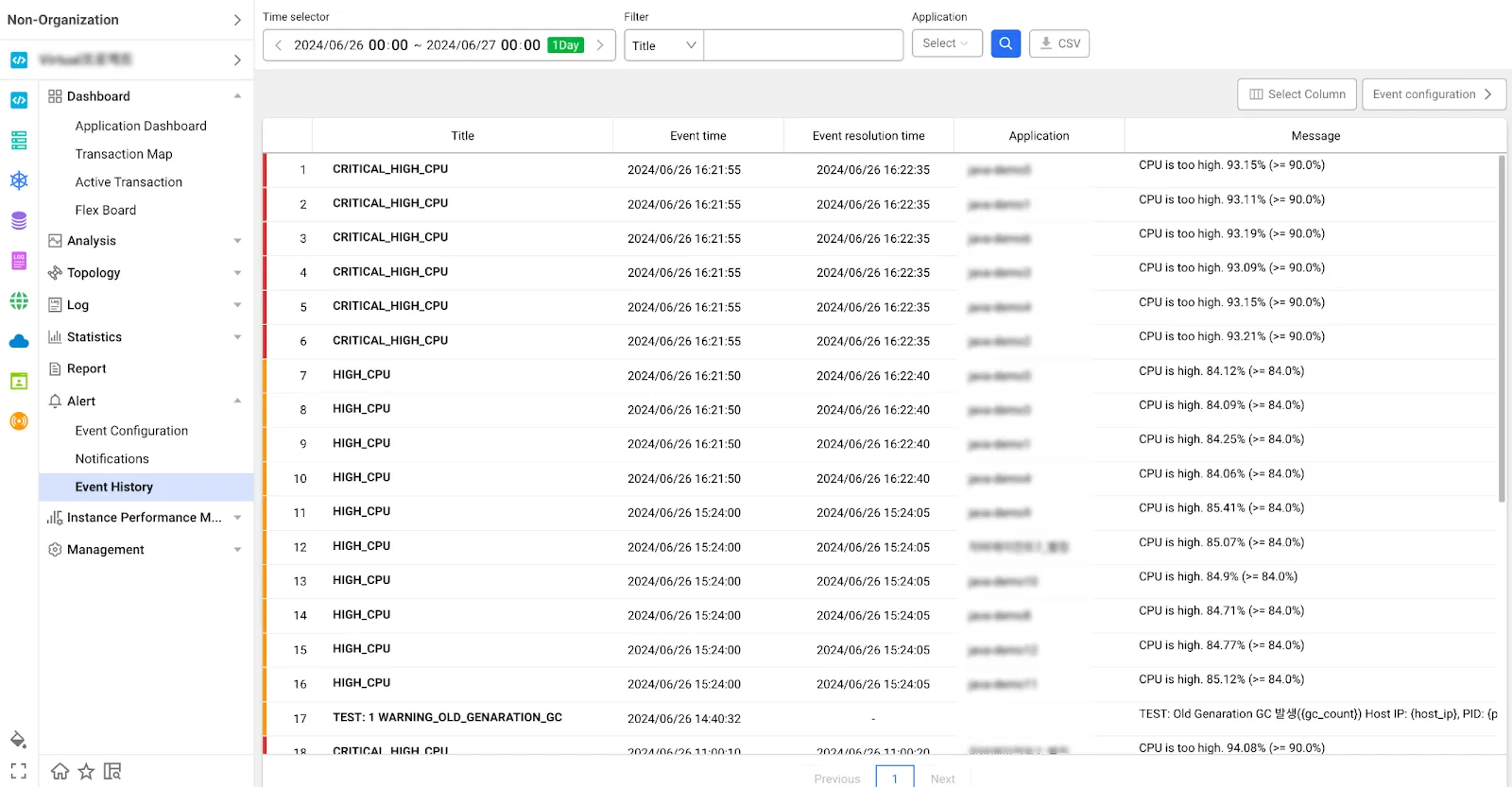
Task: Expand the Management menu section
Action: pos(237,550)
